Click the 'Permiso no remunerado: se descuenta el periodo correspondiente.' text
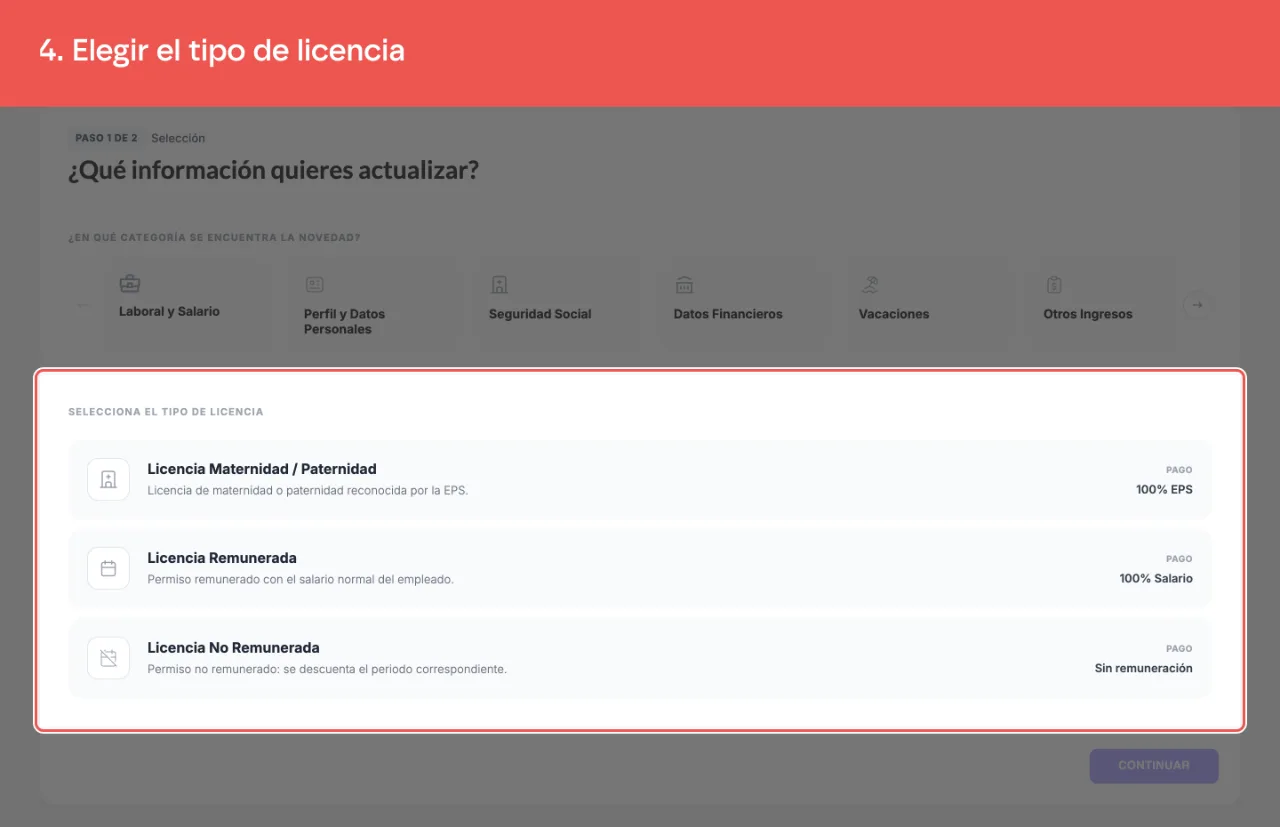The height and width of the screenshot is (827, 1280). (327, 669)
